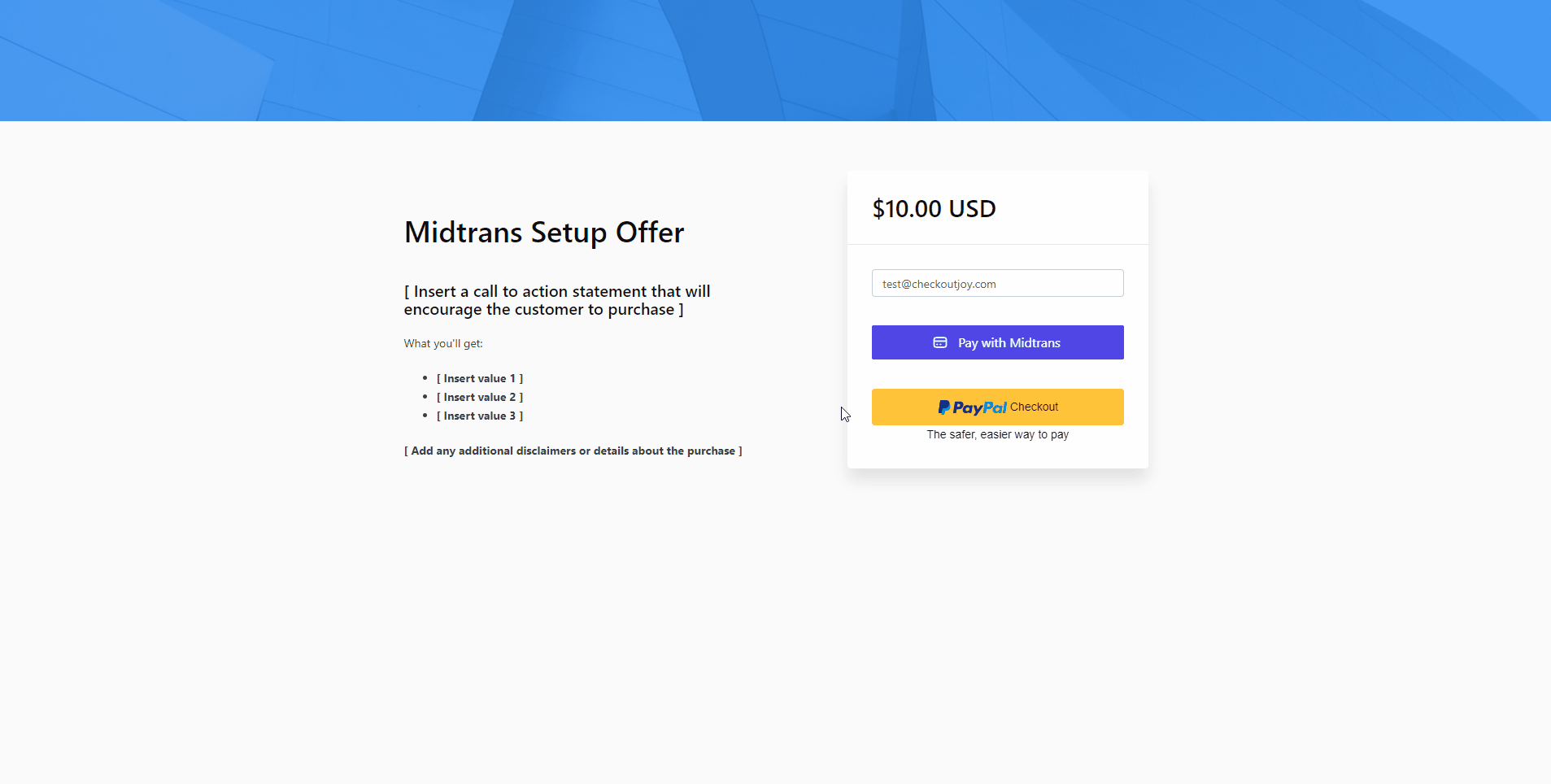Click the "What you'll get:" label
The image size is (1551, 784).
(443, 343)
